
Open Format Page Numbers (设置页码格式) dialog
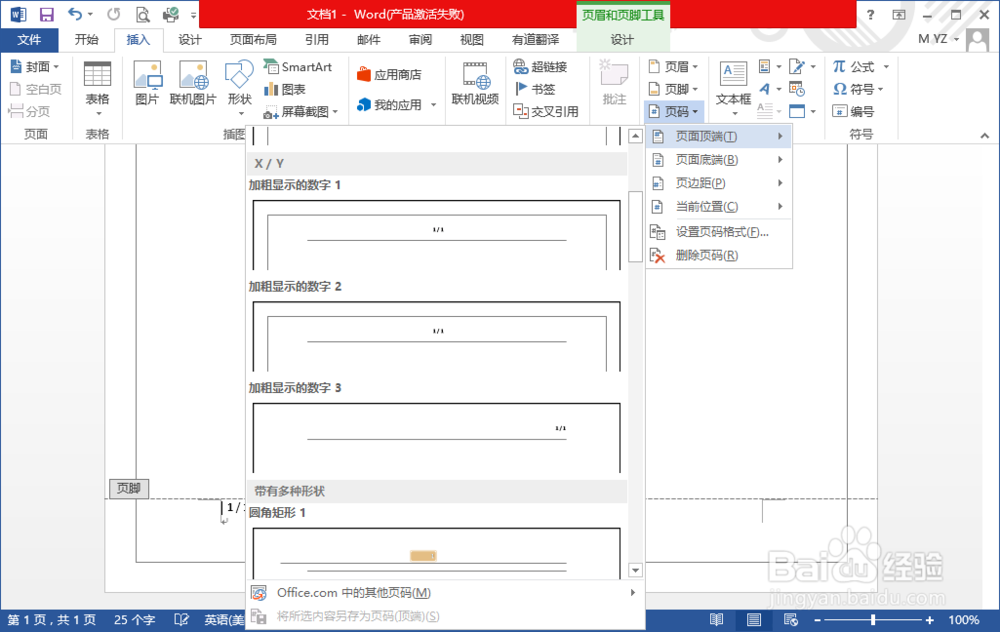(718, 232)
